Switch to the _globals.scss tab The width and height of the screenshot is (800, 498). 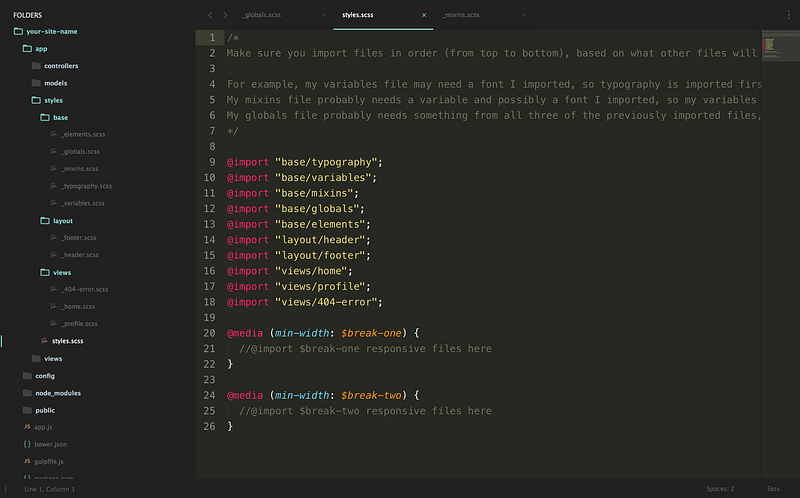(261, 15)
